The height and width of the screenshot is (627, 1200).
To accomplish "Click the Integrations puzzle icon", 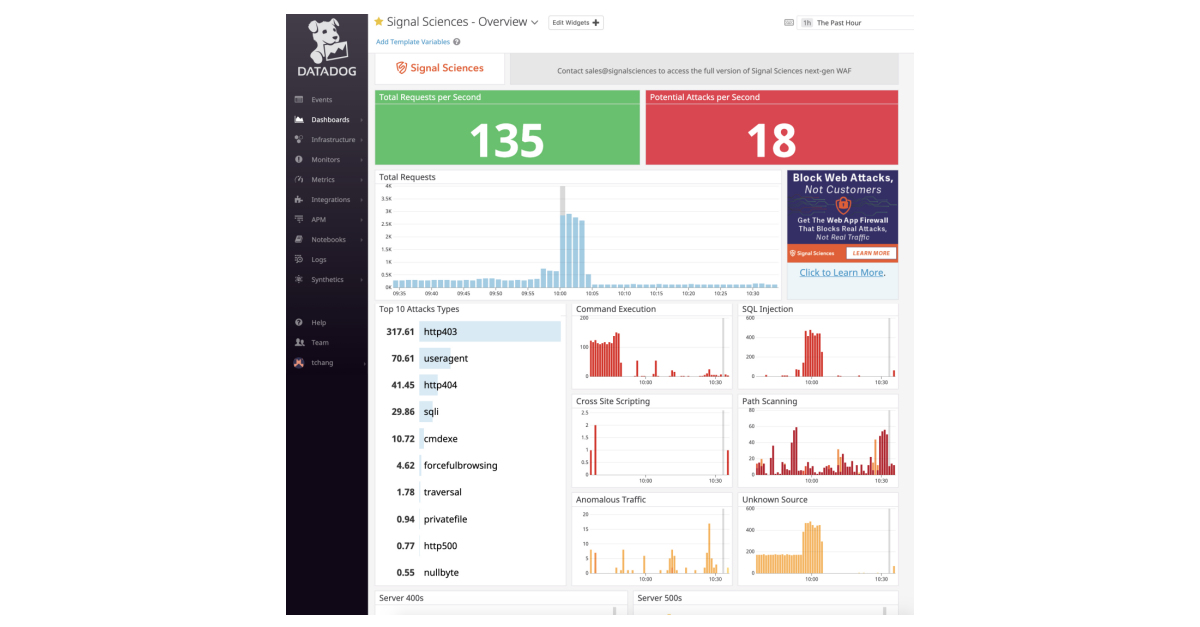I will click(298, 200).
